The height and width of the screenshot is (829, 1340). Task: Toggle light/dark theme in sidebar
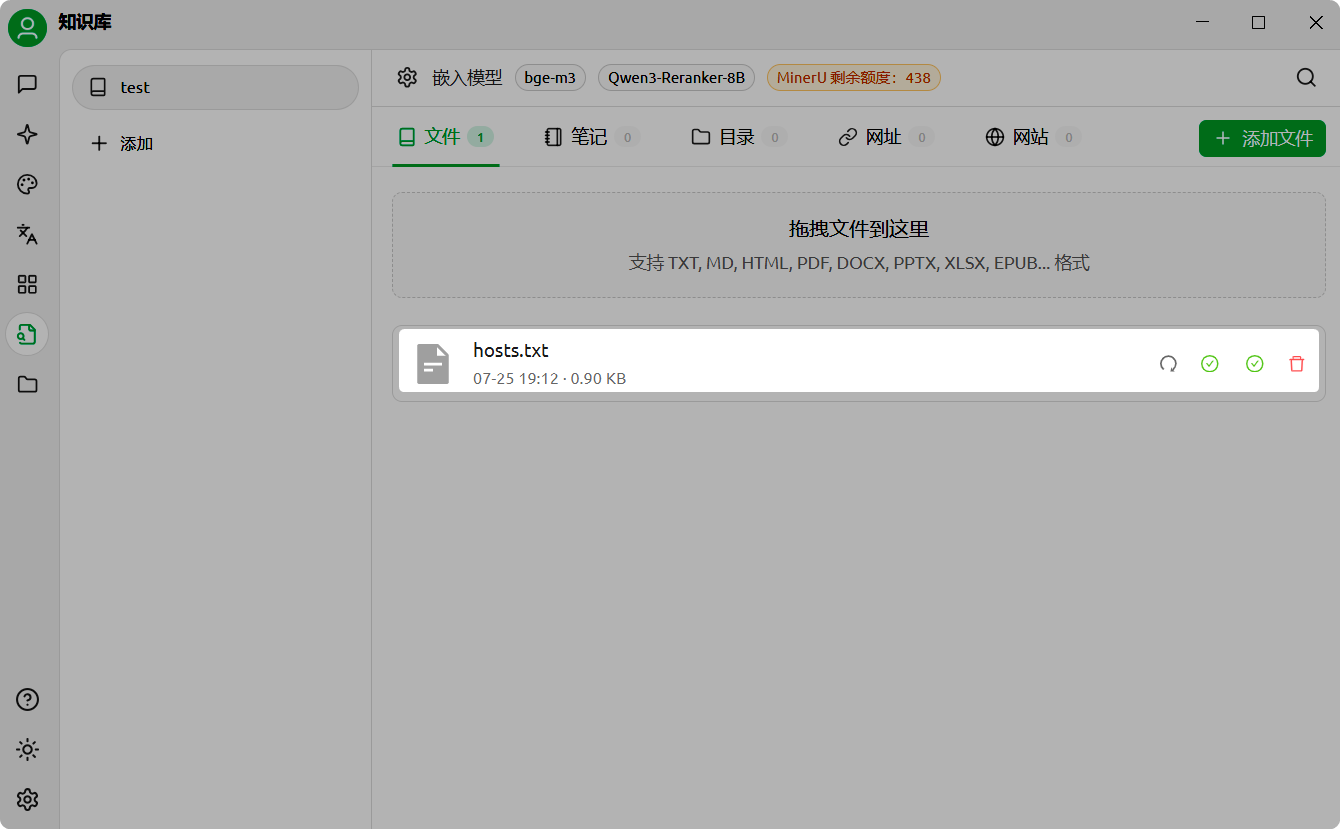click(x=27, y=749)
